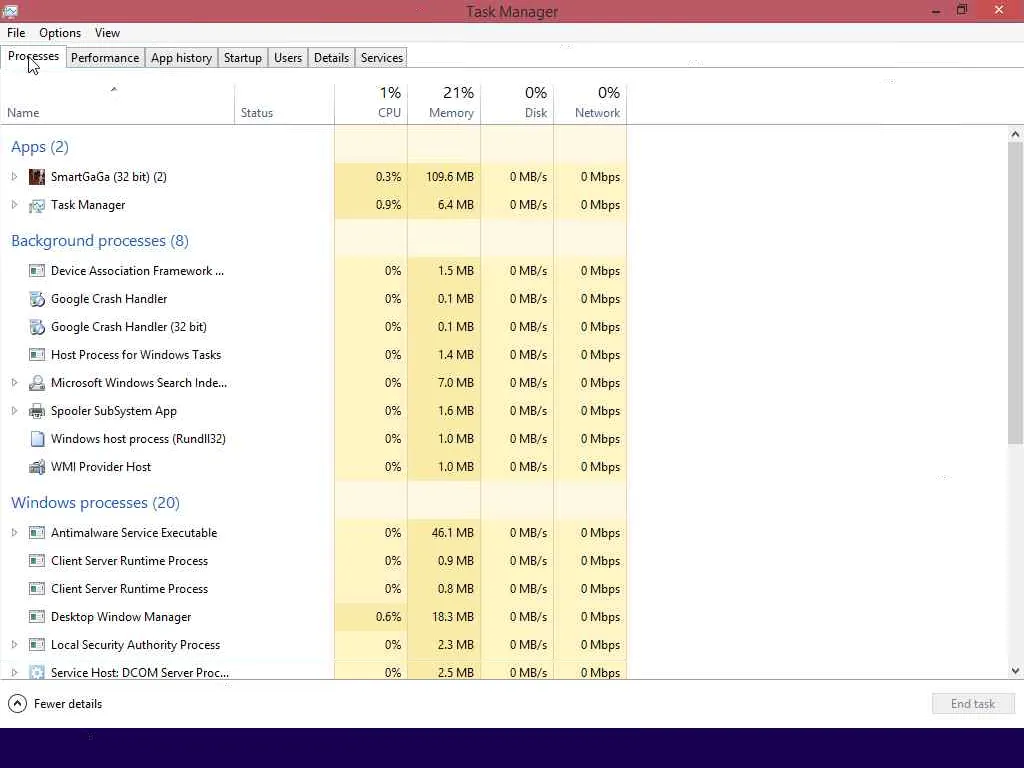Switch to the Services tab
Image resolution: width=1024 pixels, height=768 pixels.
382,57
